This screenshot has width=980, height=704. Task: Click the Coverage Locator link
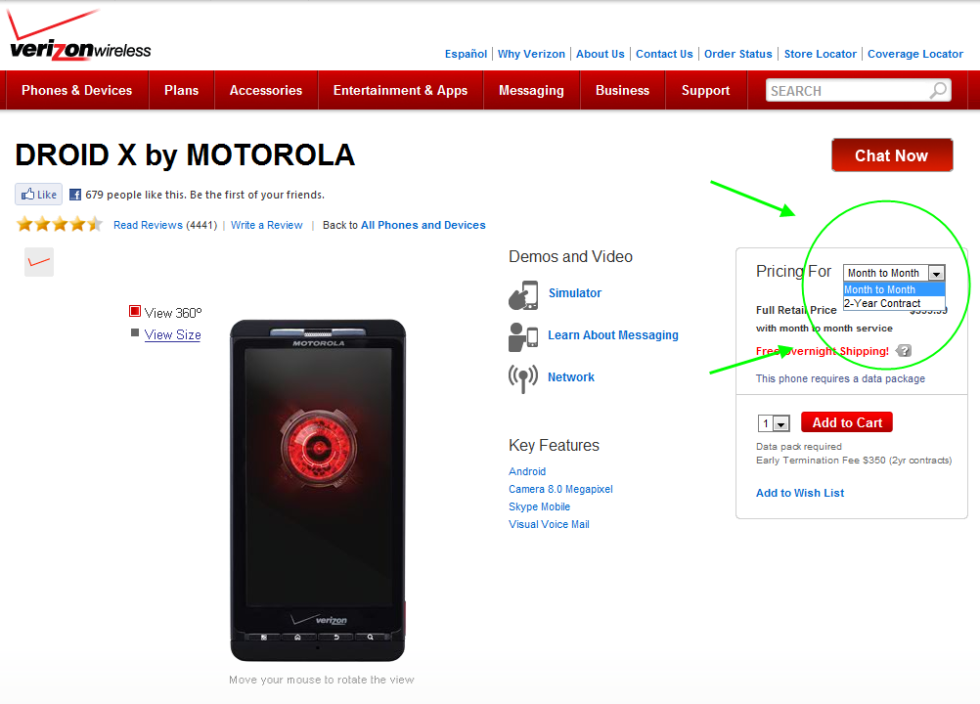[915, 54]
